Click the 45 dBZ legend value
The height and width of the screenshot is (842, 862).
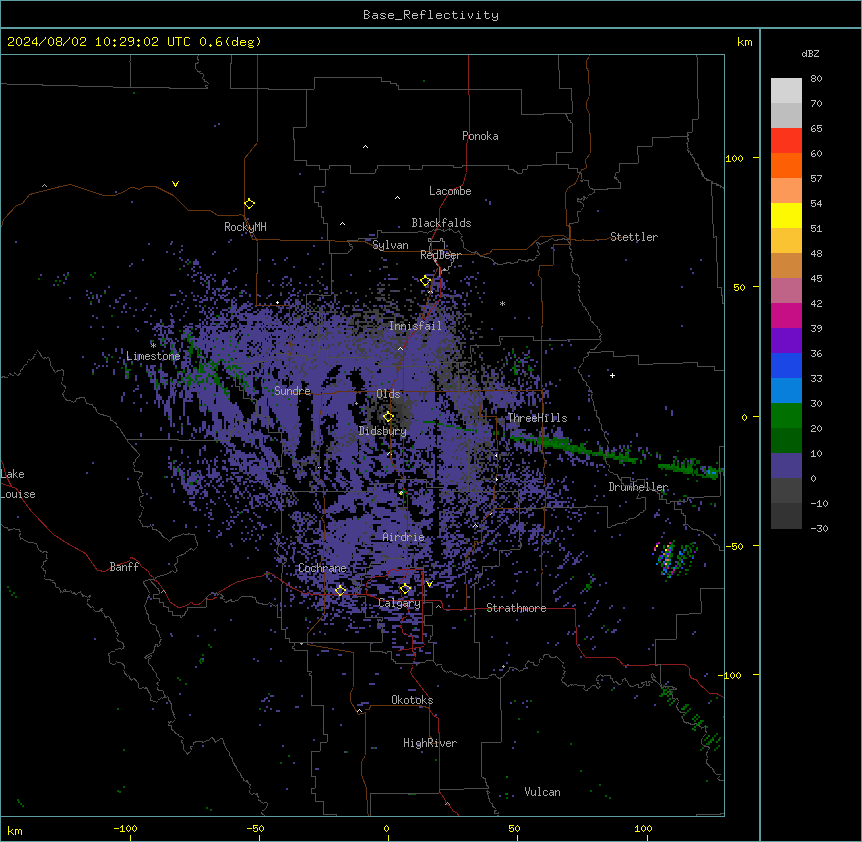pos(816,279)
